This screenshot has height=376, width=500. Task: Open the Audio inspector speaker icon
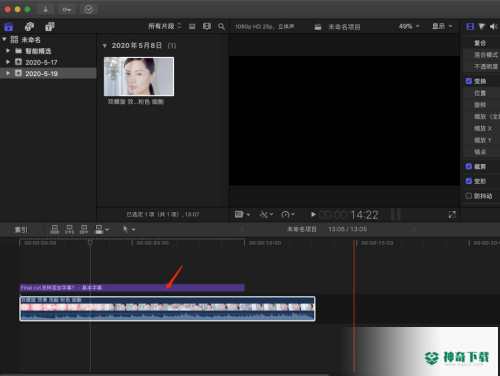coord(494,26)
